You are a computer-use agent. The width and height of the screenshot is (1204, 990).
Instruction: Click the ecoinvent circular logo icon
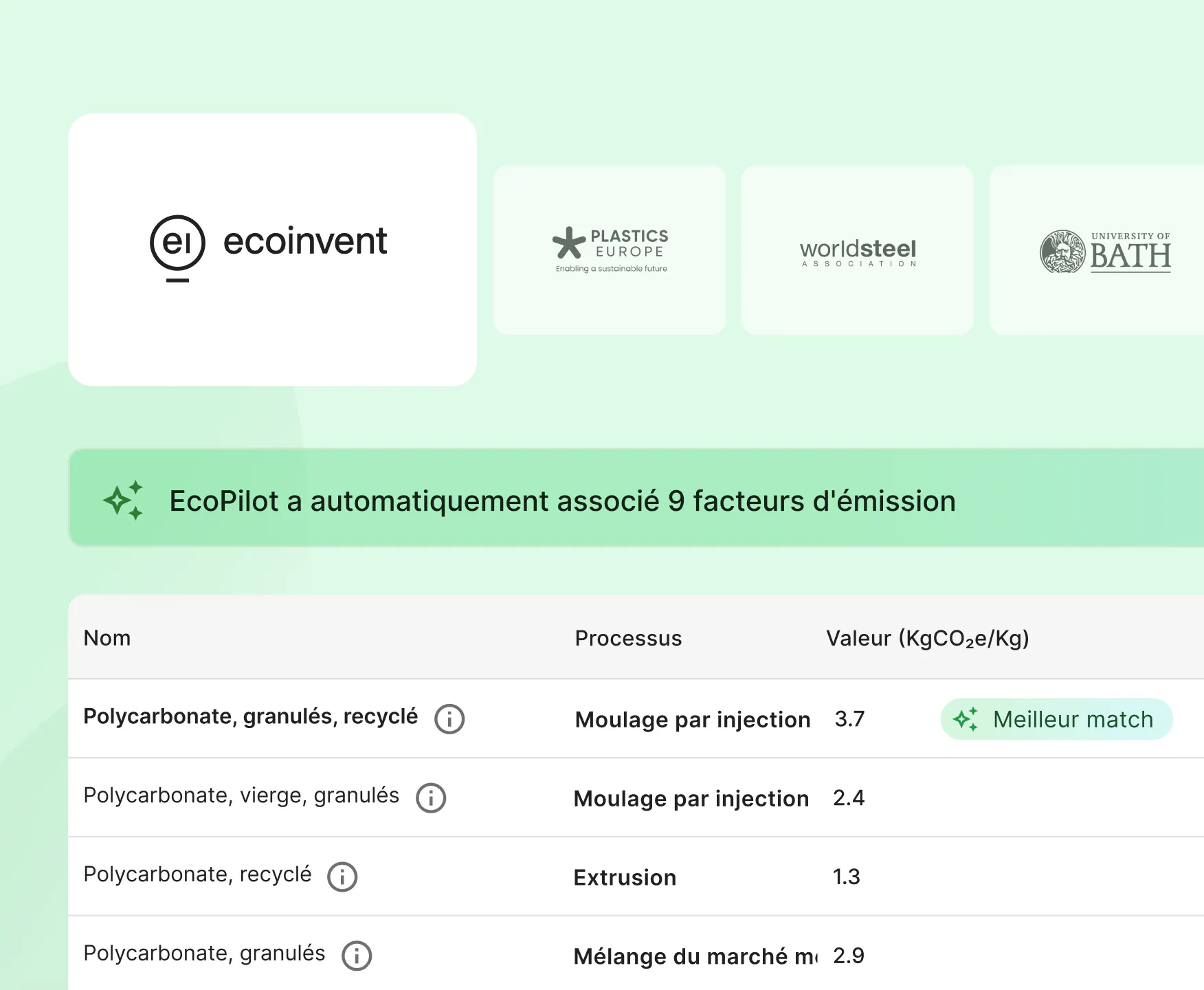click(x=177, y=244)
